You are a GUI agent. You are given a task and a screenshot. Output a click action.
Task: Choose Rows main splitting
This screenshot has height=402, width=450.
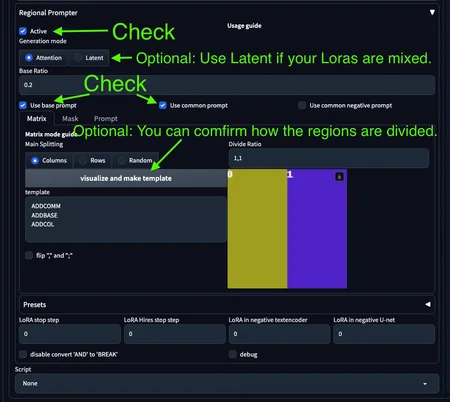92,160
